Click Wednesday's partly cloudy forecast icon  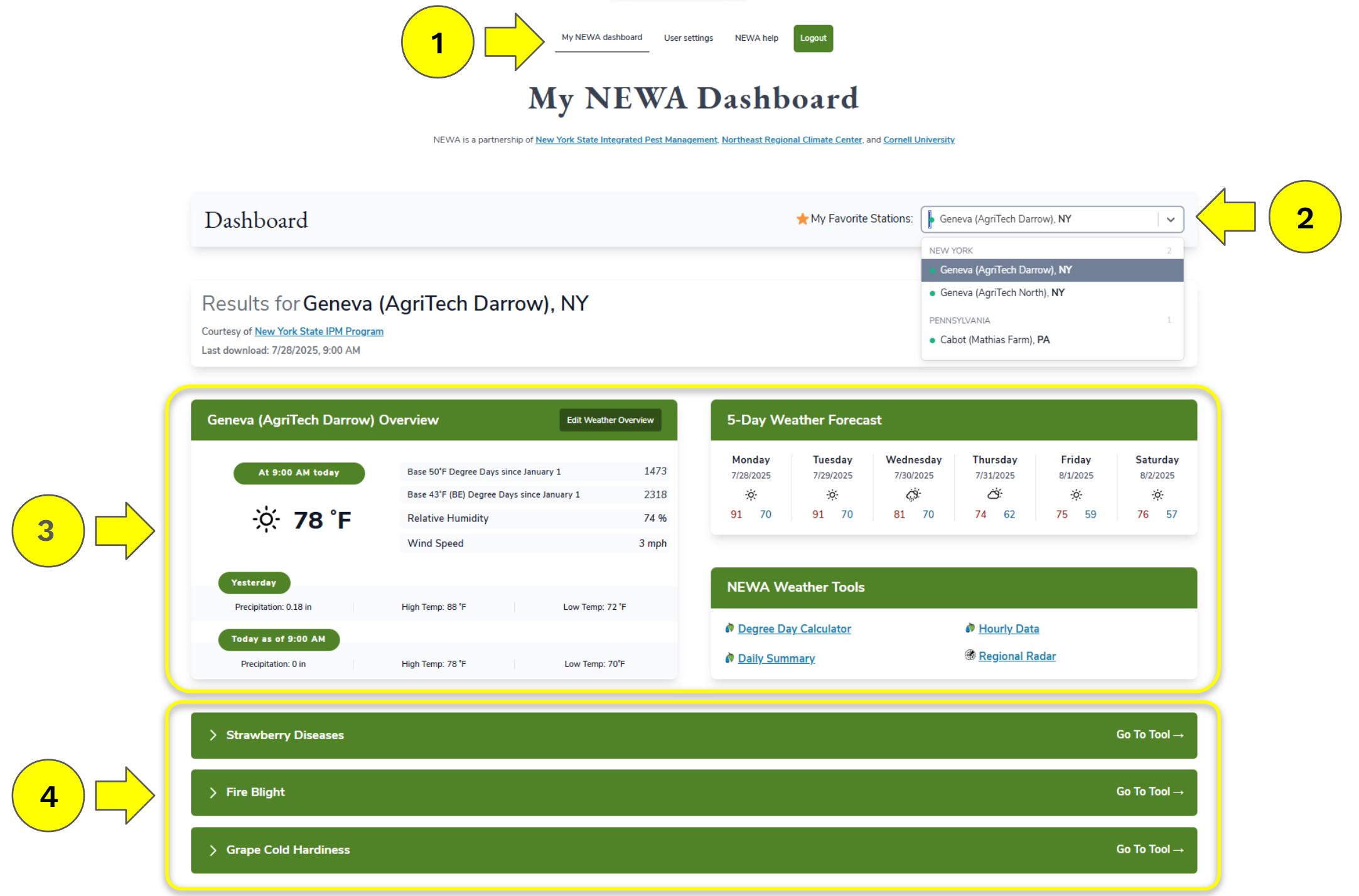coord(913,494)
